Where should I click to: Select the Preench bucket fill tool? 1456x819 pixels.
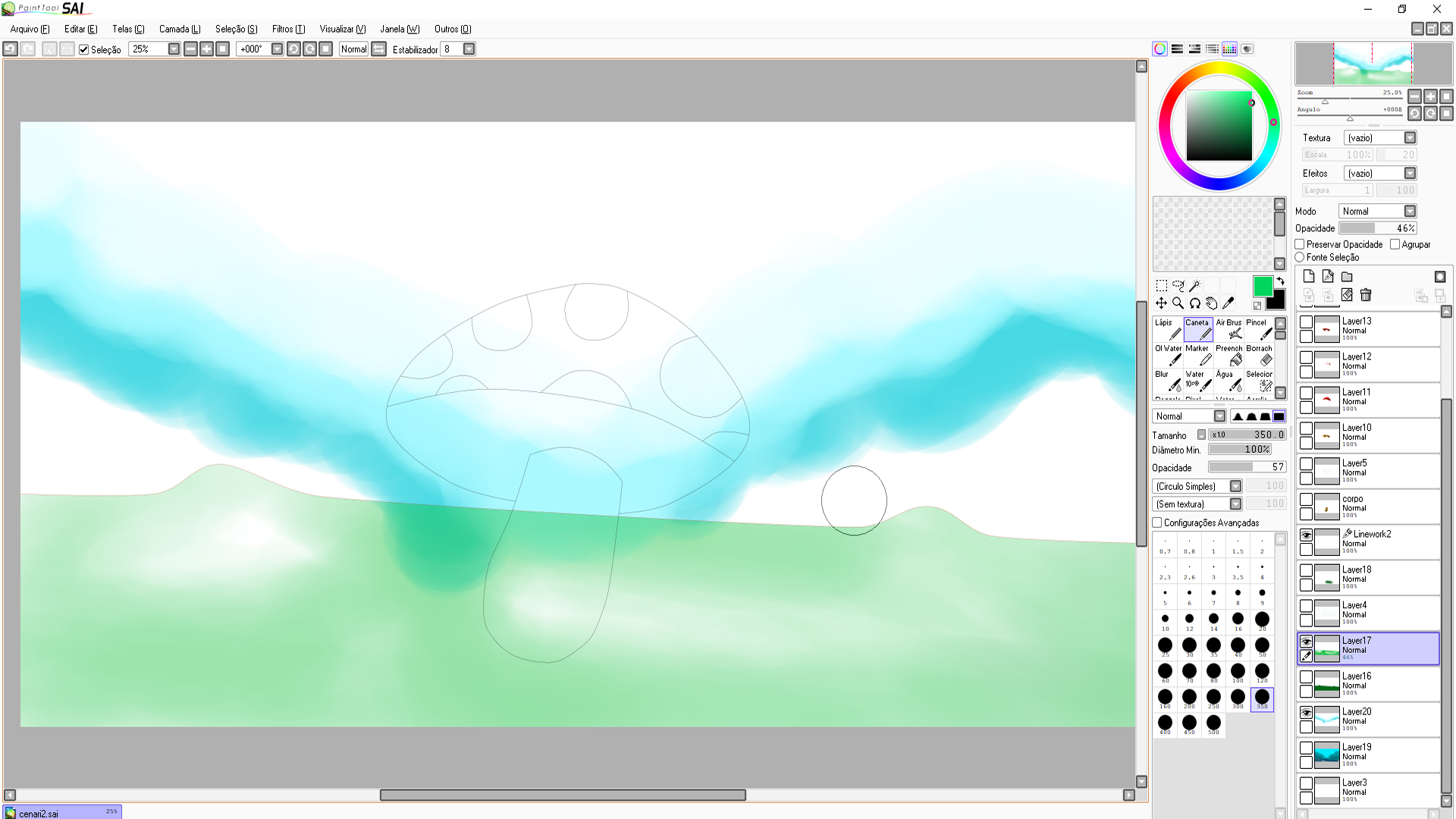(x=1228, y=355)
